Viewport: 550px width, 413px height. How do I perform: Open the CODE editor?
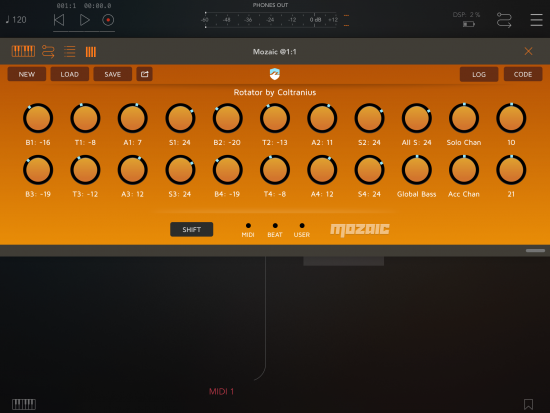523,74
